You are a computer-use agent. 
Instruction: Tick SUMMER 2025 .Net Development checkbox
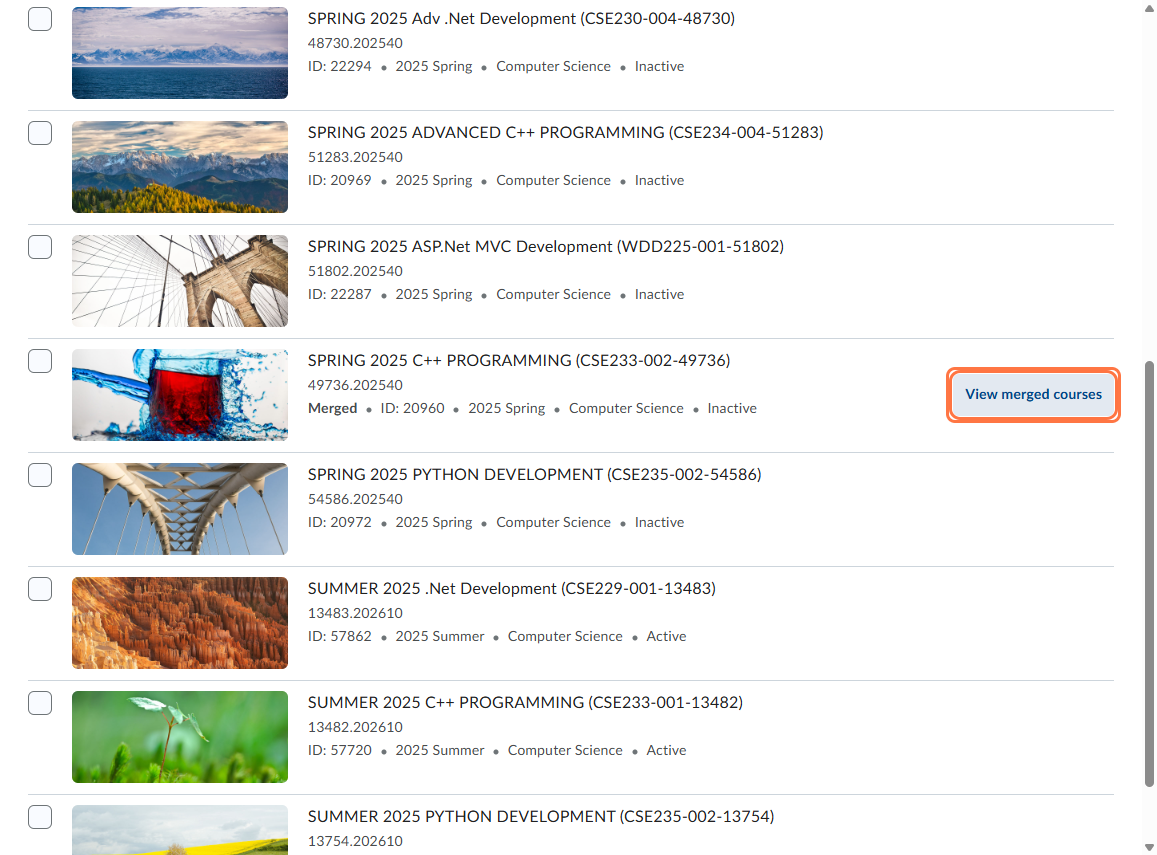[x=40, y=589]
